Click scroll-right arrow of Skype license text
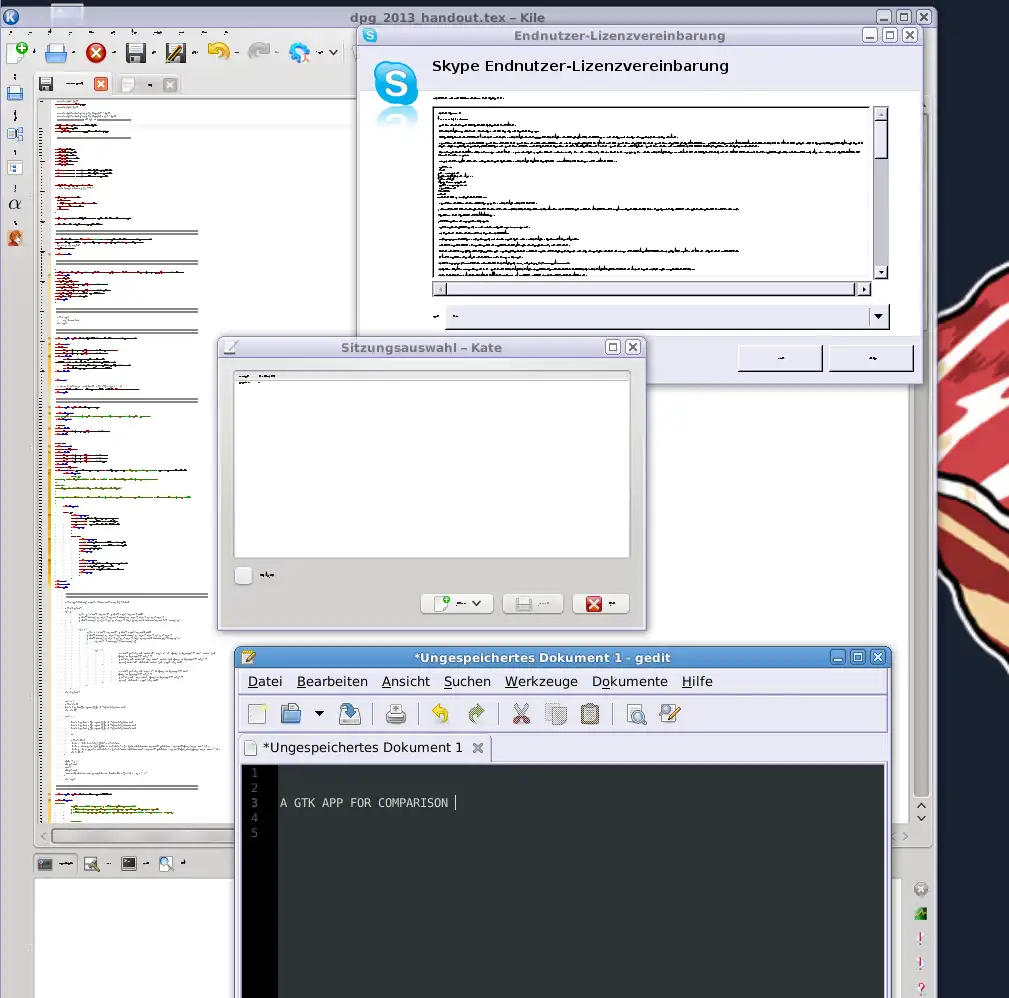The height and width of the screenshot is (998, 1009). pyautogui.click(x=864, y=290)
